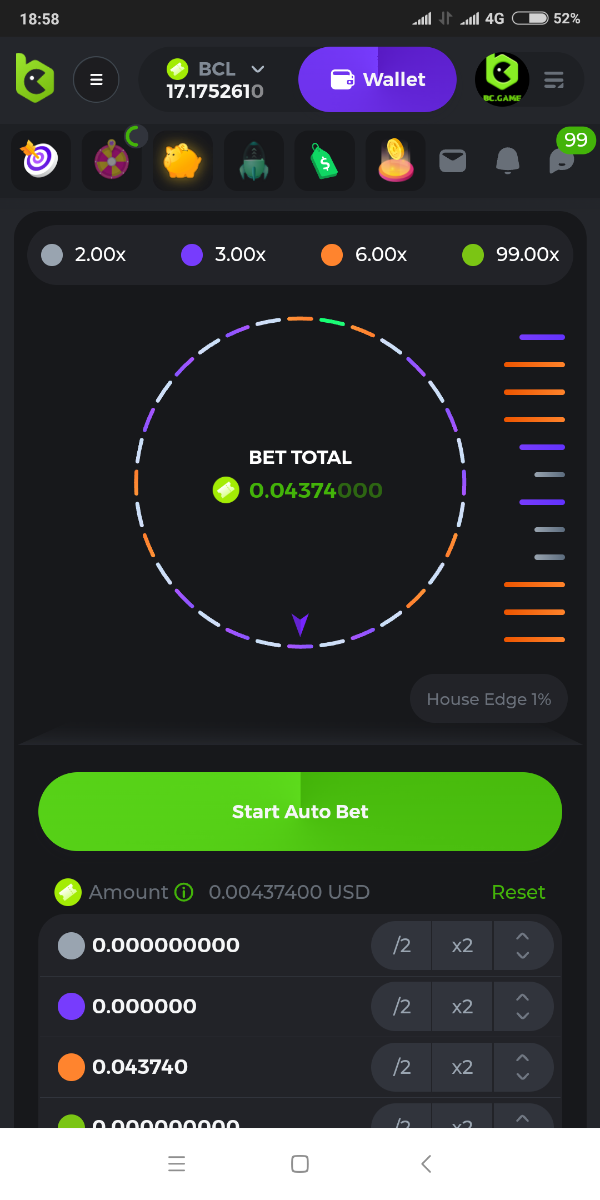The width and height of the screenshot is (600, 1200).
Task: Open the green dollar tag icon
Action: [x=324, y=160]
